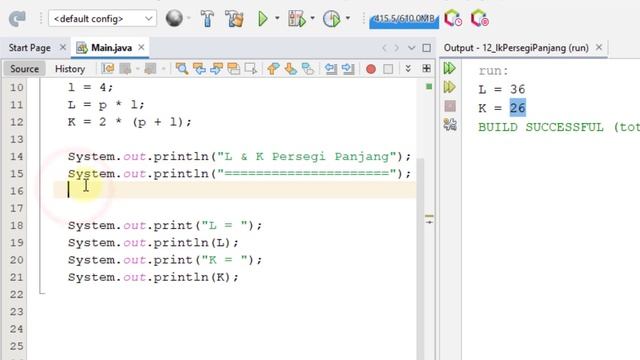Click the Output settings wrench icon

tap(450, 124)
